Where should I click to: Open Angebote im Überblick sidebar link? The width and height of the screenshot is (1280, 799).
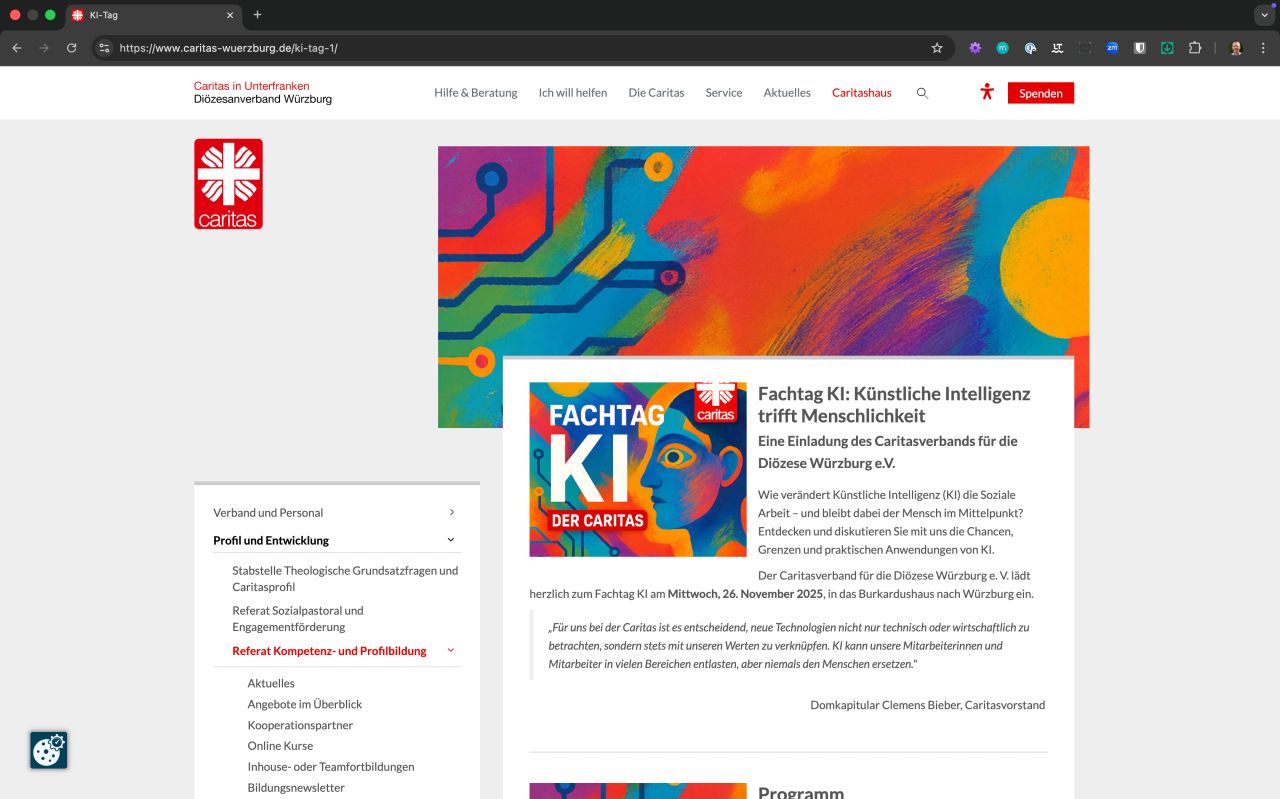coord(305,704)
